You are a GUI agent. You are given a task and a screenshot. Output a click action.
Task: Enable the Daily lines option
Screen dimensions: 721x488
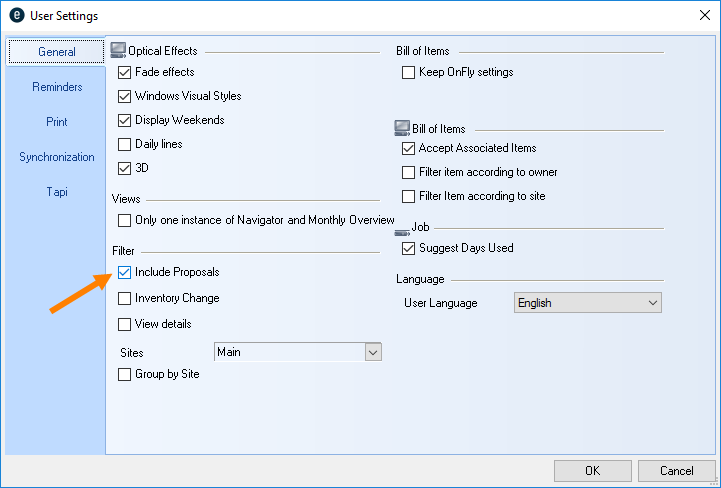click(125, 144)
